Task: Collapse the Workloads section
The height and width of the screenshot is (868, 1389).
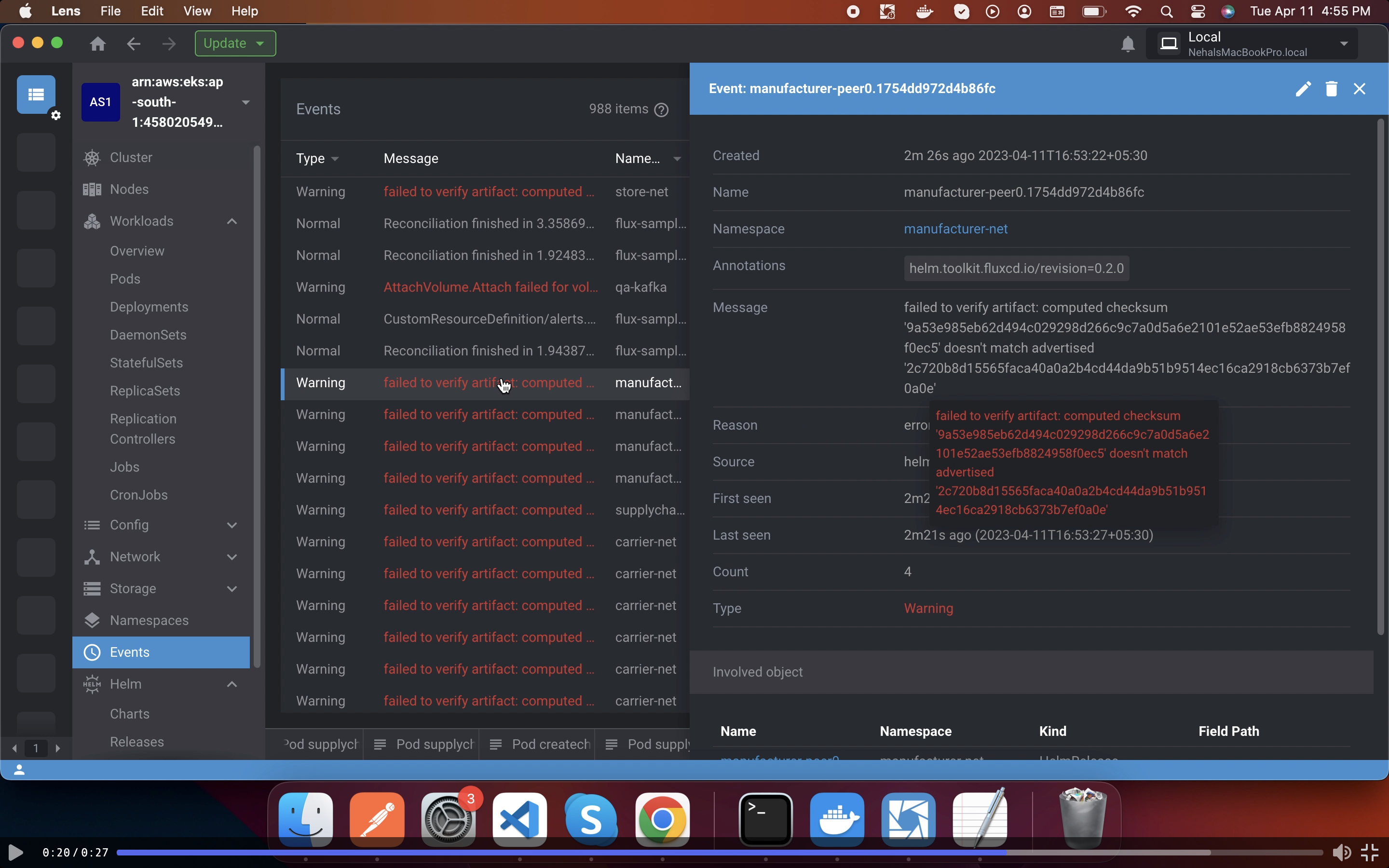Action: [232, 220]
